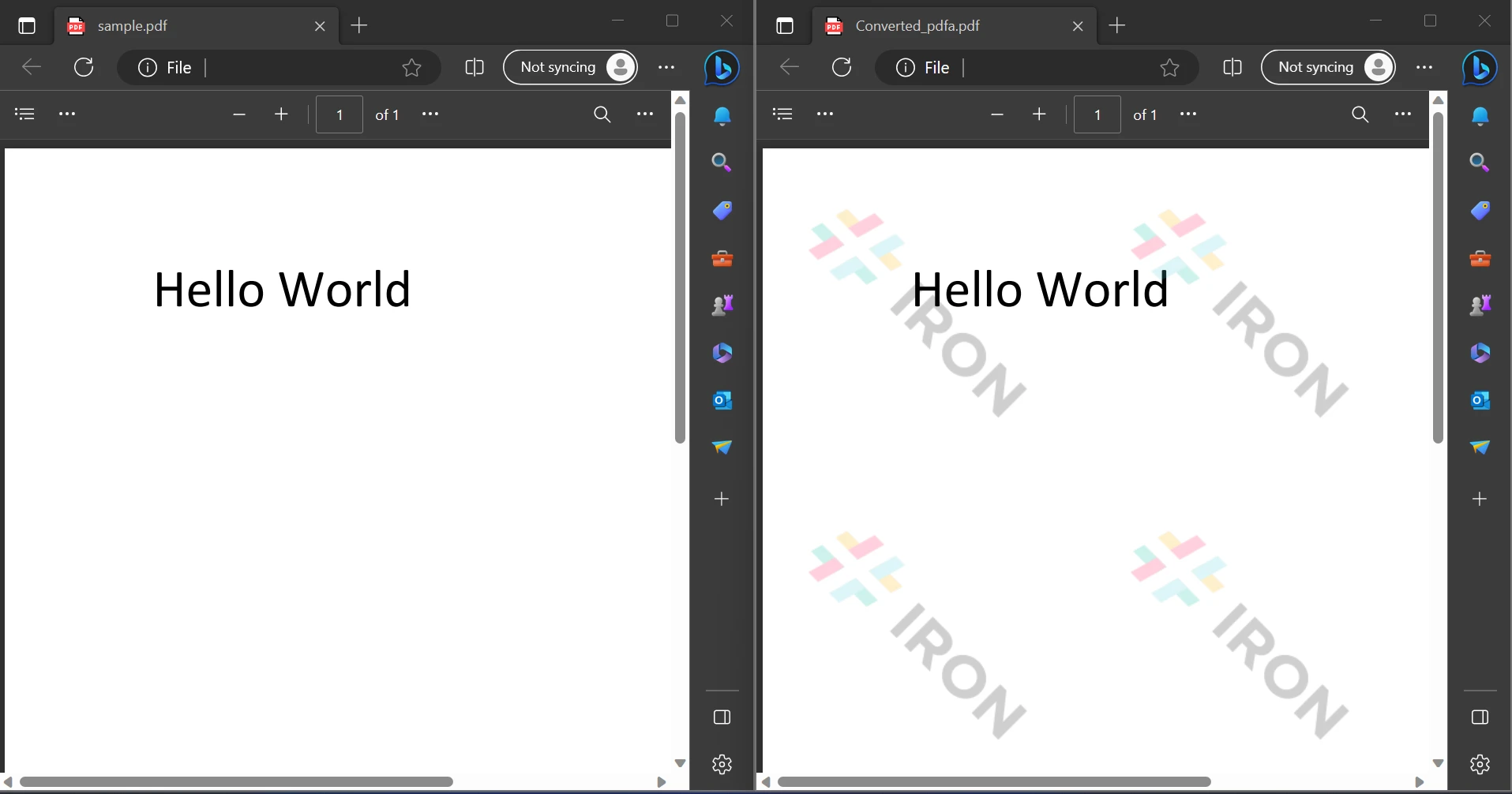1512x794 pixels.
Task: Open Outlook in Converted_pdfa.pdf sidebar
Action: tap(1480, 401)
